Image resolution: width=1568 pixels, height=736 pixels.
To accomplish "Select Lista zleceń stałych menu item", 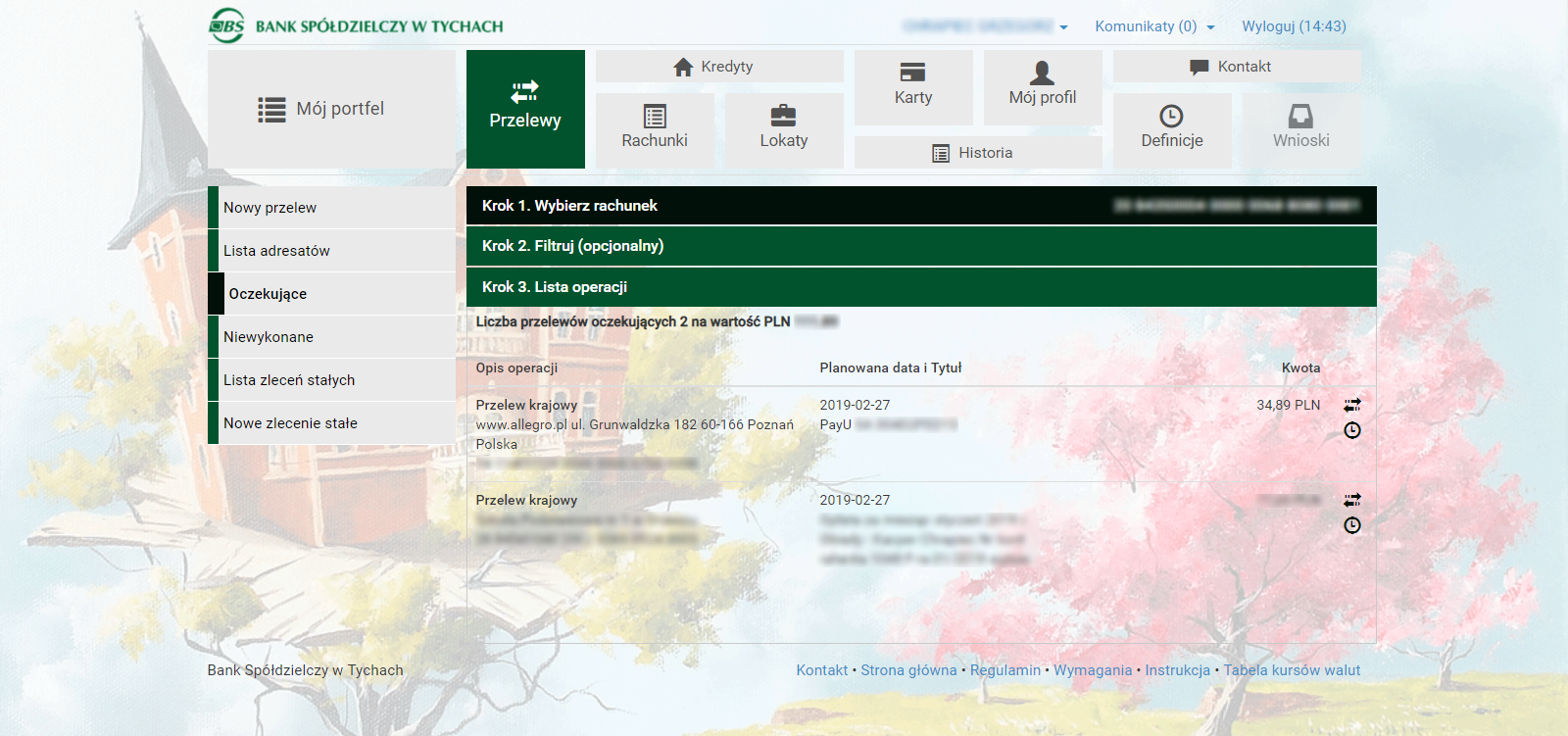I will pos(331,380).
